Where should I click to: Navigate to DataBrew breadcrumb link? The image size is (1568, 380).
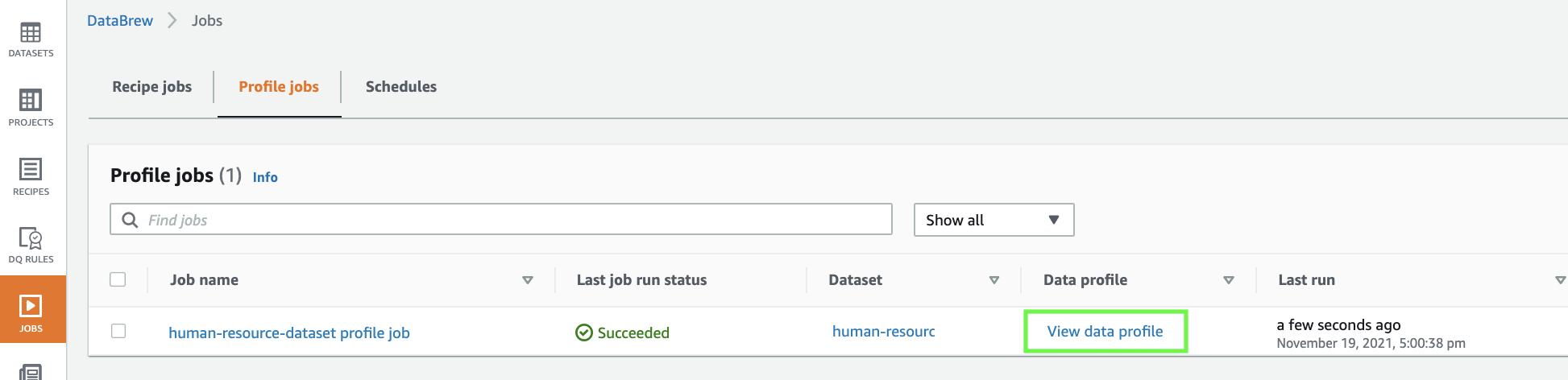120,21
